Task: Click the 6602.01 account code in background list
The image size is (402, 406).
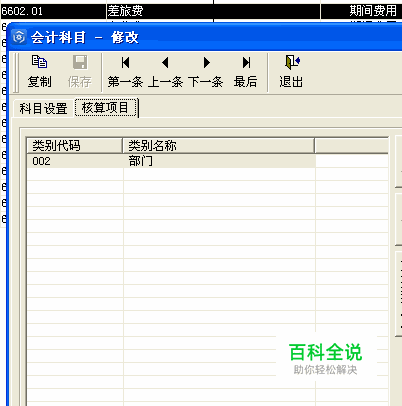Action: coord(53,11)
